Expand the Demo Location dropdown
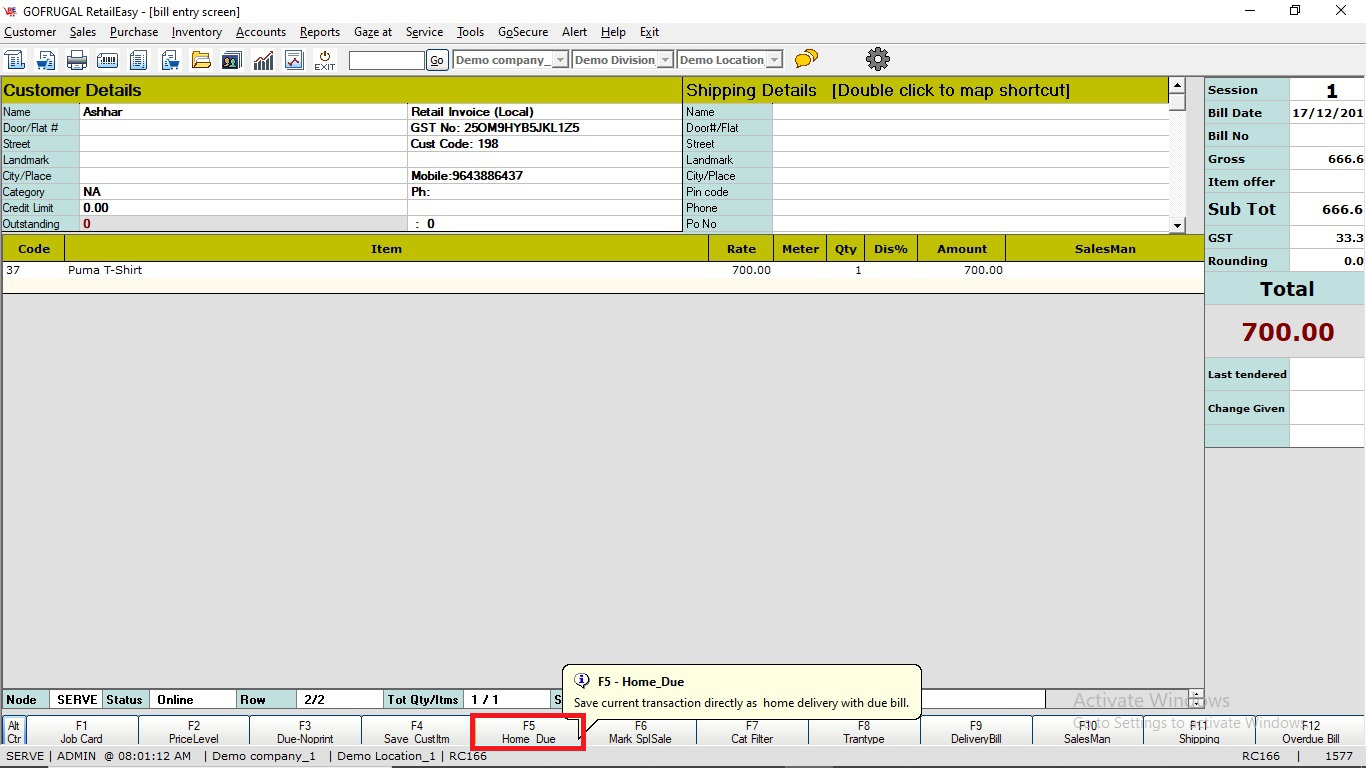1366x768 pixels. click(x=774, y=60)
